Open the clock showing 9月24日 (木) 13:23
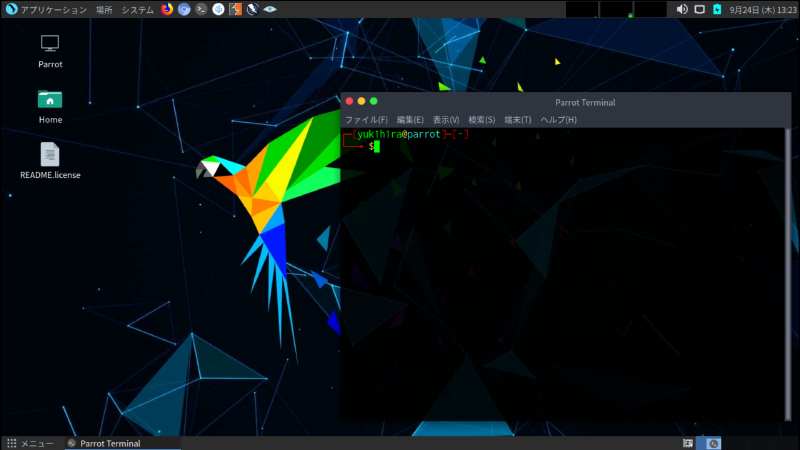Image resolution: width=800 pixels, height=450 pixels. (x=763, y=10)
